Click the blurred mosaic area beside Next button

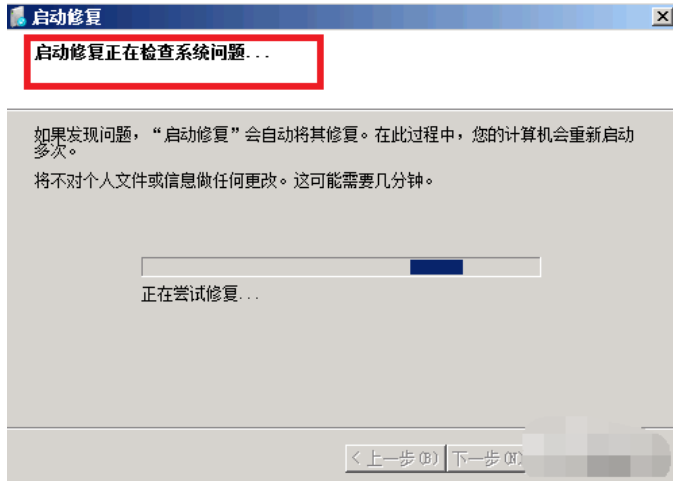[x=597, y=447]
